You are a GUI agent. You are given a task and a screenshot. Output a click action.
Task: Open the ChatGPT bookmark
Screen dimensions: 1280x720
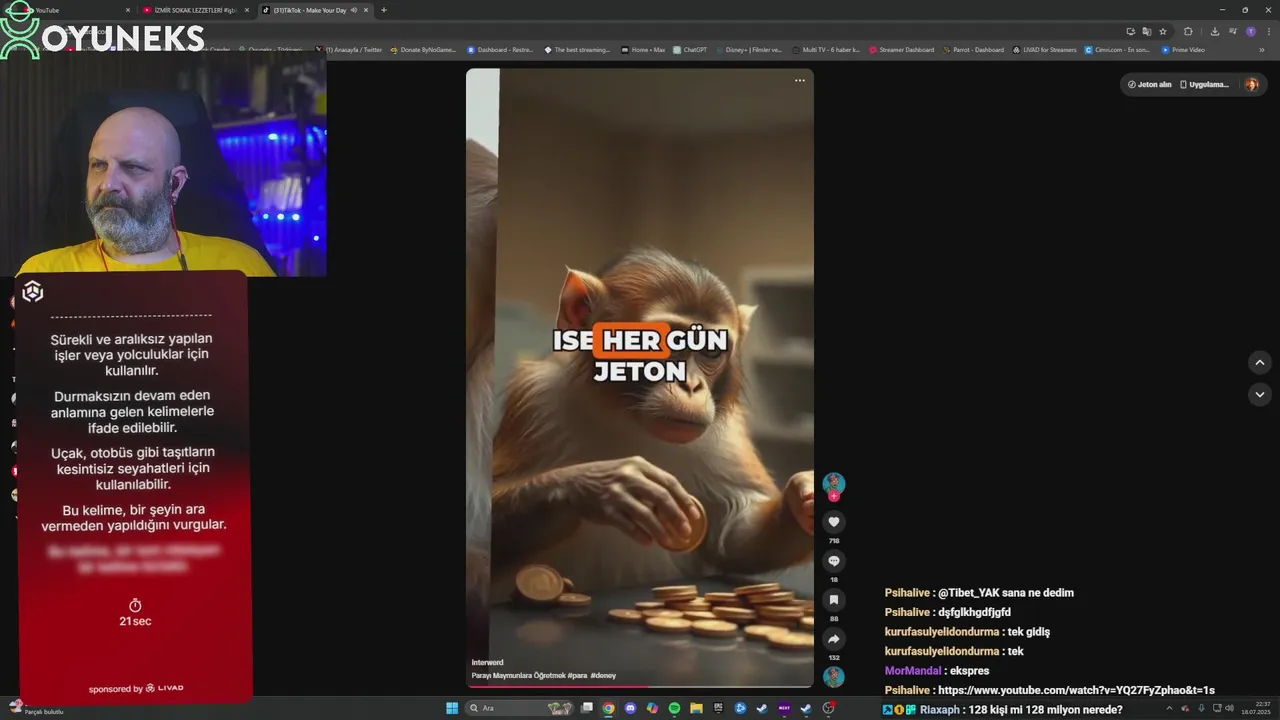[x=690, y=49]
